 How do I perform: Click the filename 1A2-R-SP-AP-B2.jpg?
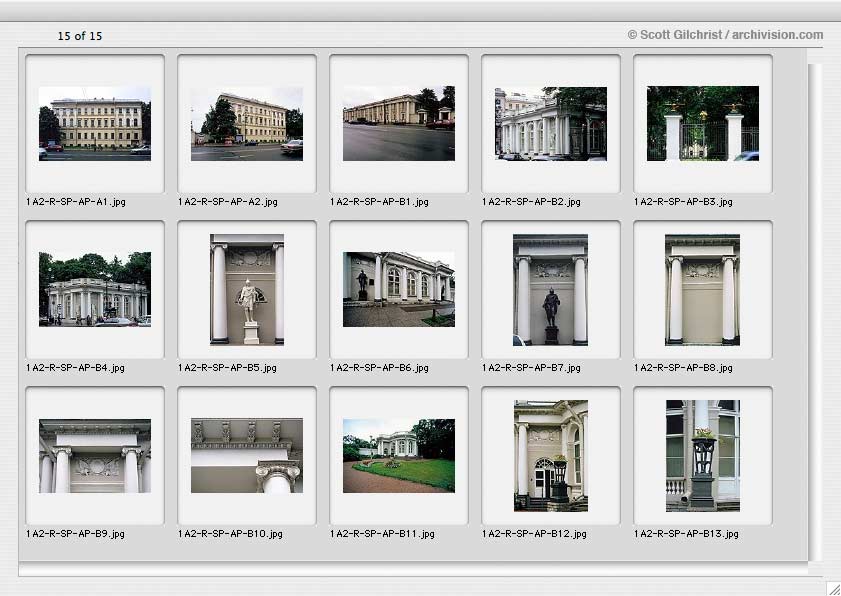[532, 202]
